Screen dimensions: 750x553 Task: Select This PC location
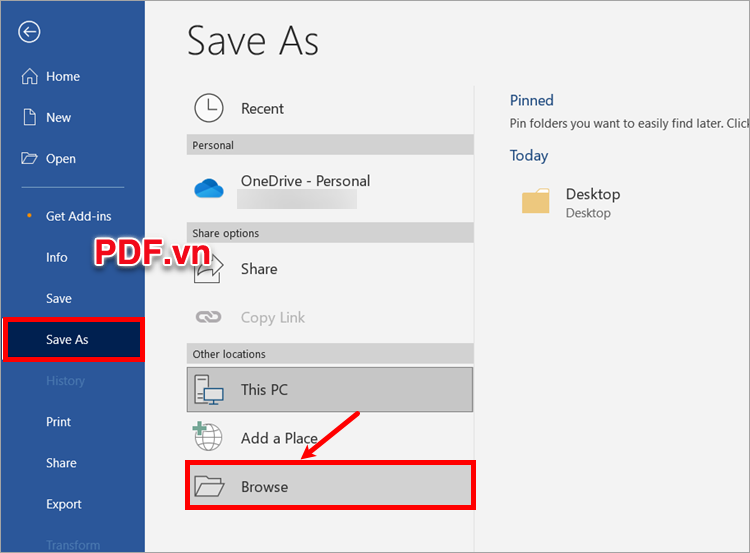[330, 390]
